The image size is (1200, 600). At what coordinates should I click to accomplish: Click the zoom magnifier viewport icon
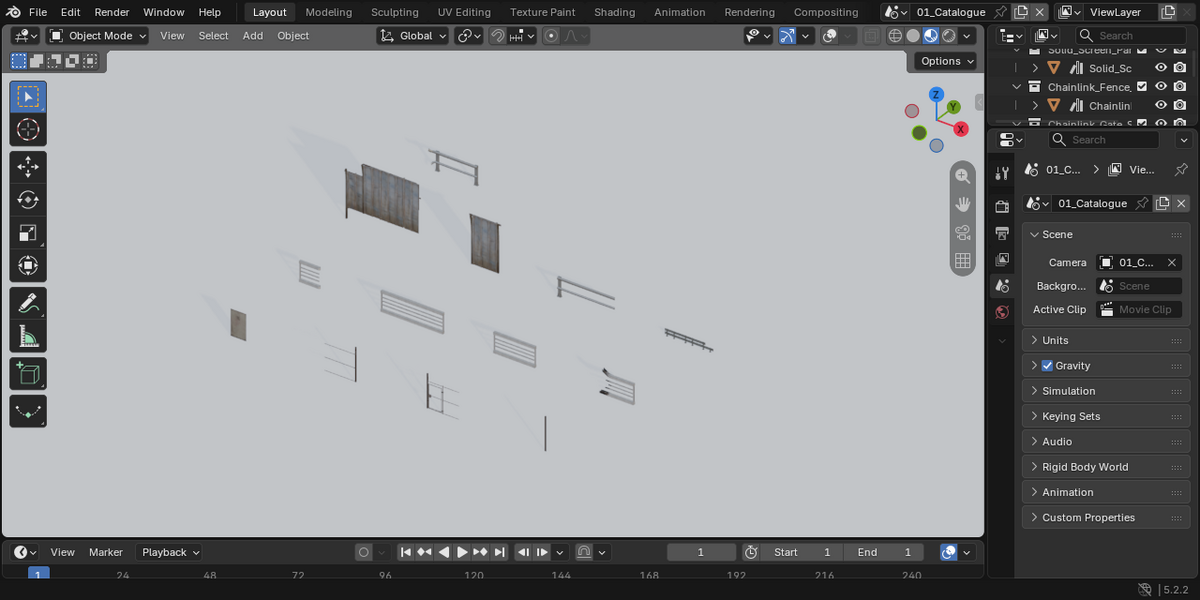[962, 176]
